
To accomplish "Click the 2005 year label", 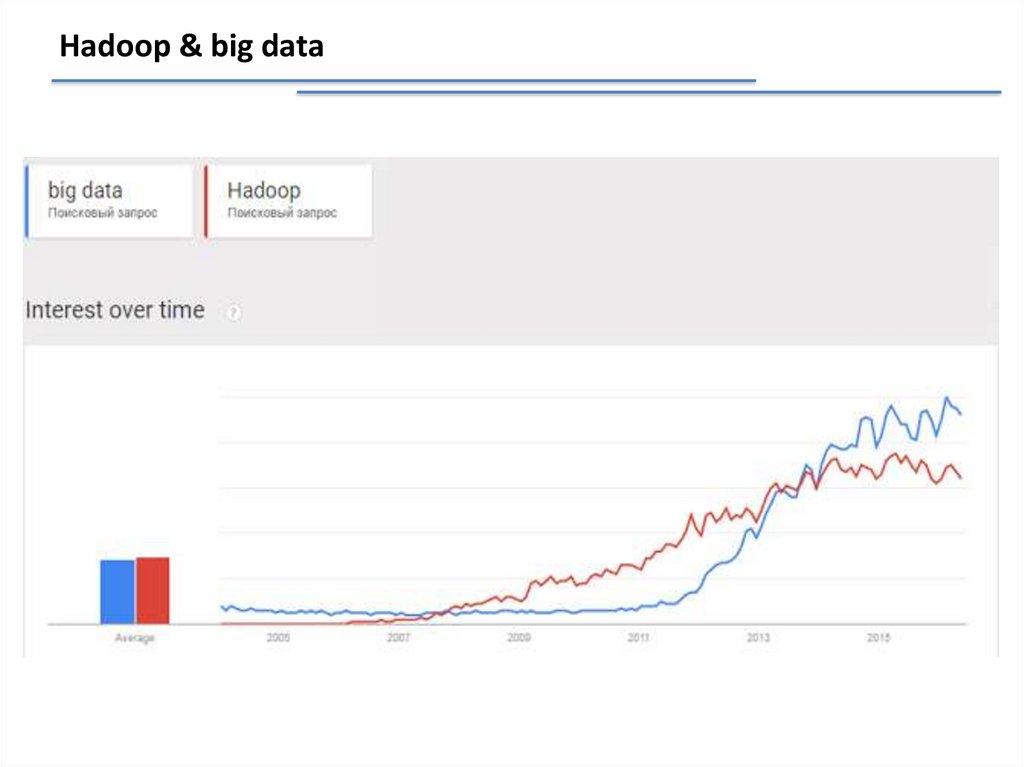I will pyautogui.click(x=278, y=638).
